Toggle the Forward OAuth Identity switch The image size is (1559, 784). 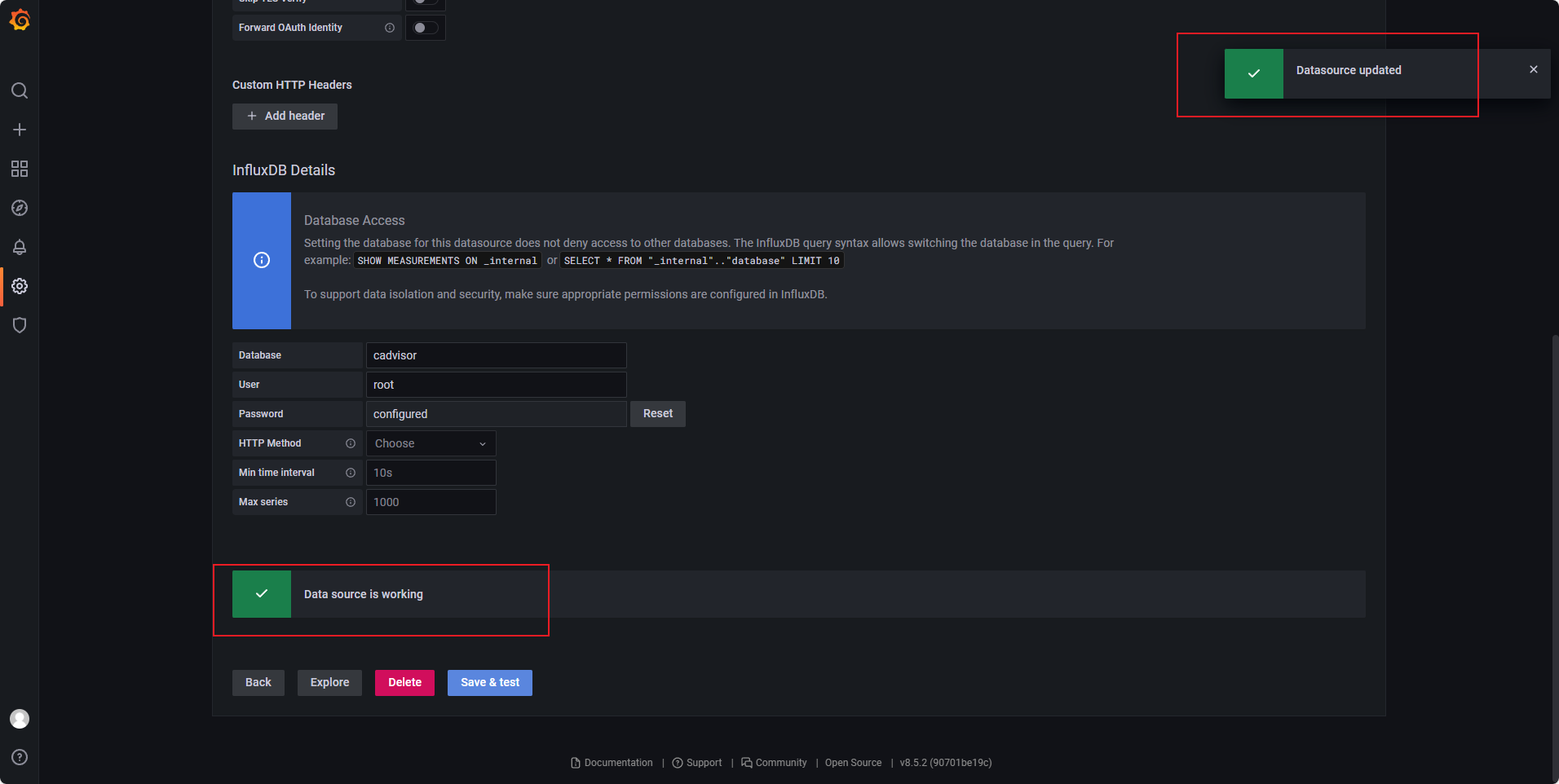coord(425,28)
